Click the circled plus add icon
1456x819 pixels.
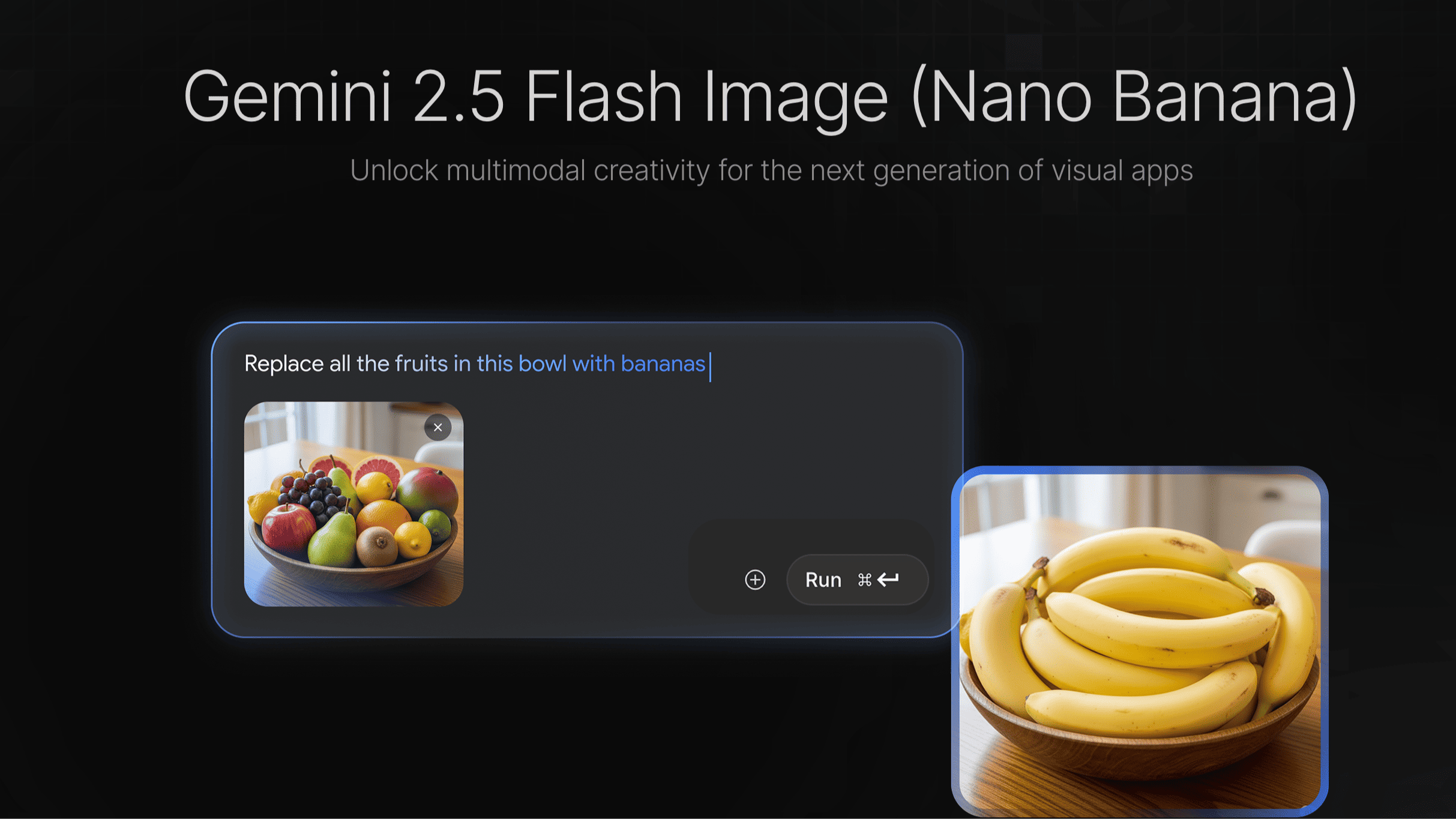tap(755, 580)
